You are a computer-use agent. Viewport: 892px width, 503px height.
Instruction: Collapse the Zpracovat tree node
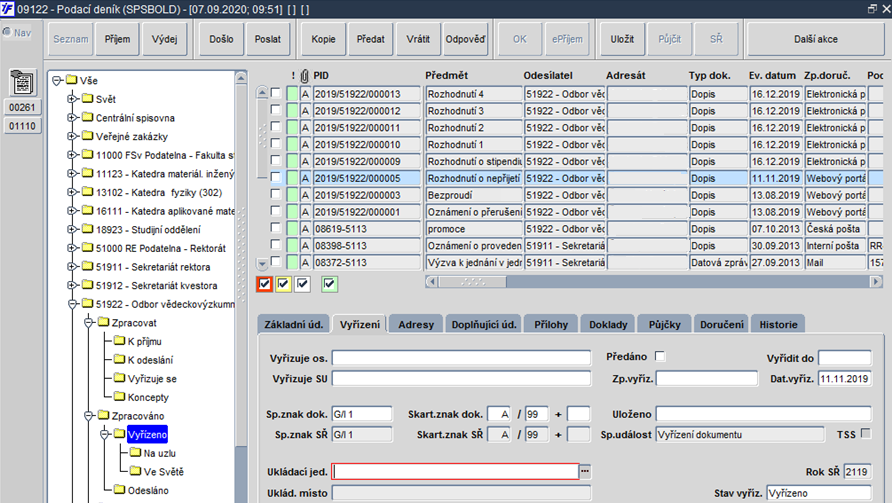[88, 323]
